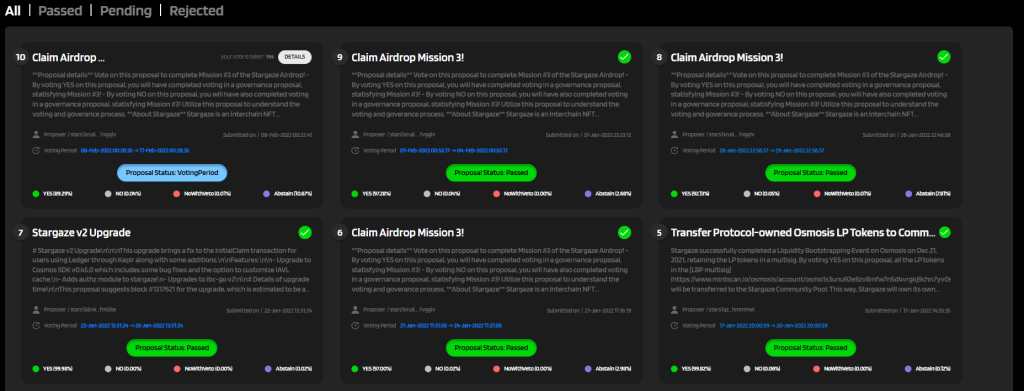The height and width of the screenshot is (391, 1024).
Task: Click voting period dates 22-Jan-2022 to 25-Jan-2022
Action: click(x=132, y=325)
